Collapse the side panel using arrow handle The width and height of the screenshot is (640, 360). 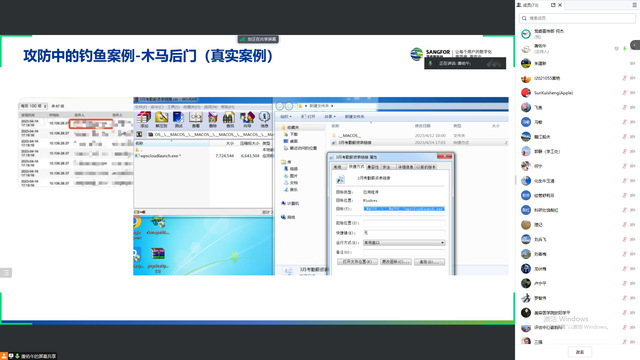pos(636,45)
